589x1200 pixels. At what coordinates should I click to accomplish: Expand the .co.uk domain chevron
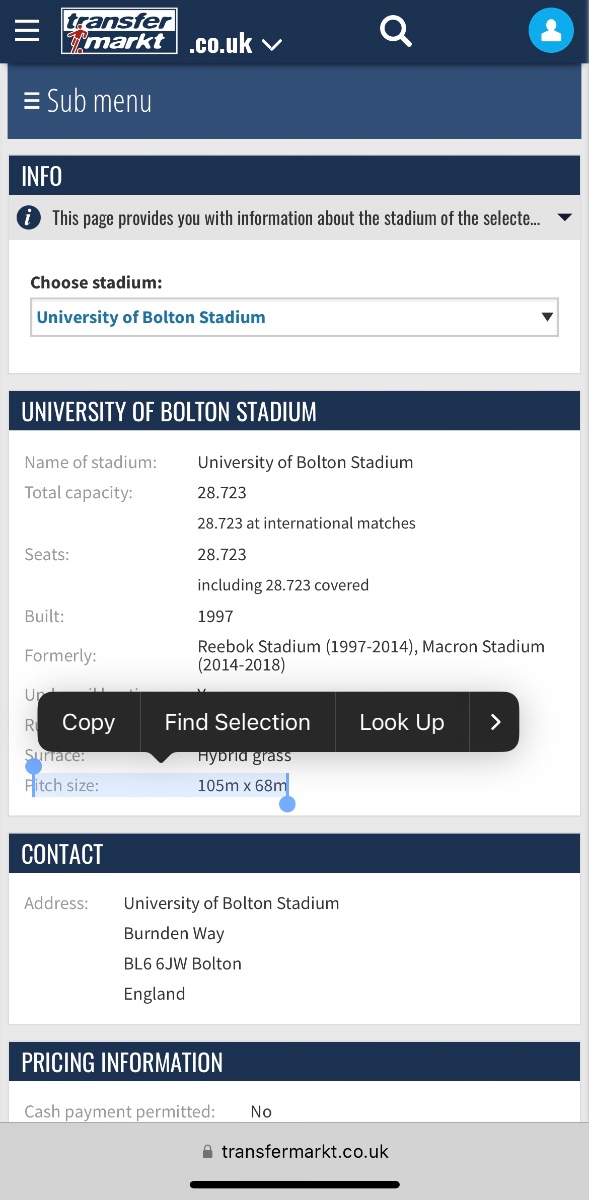coord(271,45)
